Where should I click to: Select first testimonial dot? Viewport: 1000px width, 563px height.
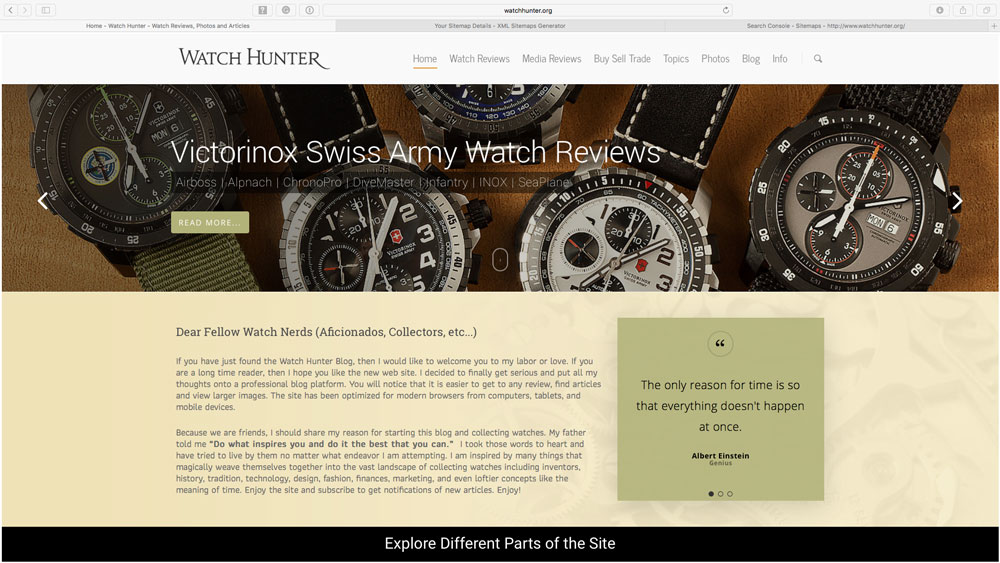(x=711, y=494)
